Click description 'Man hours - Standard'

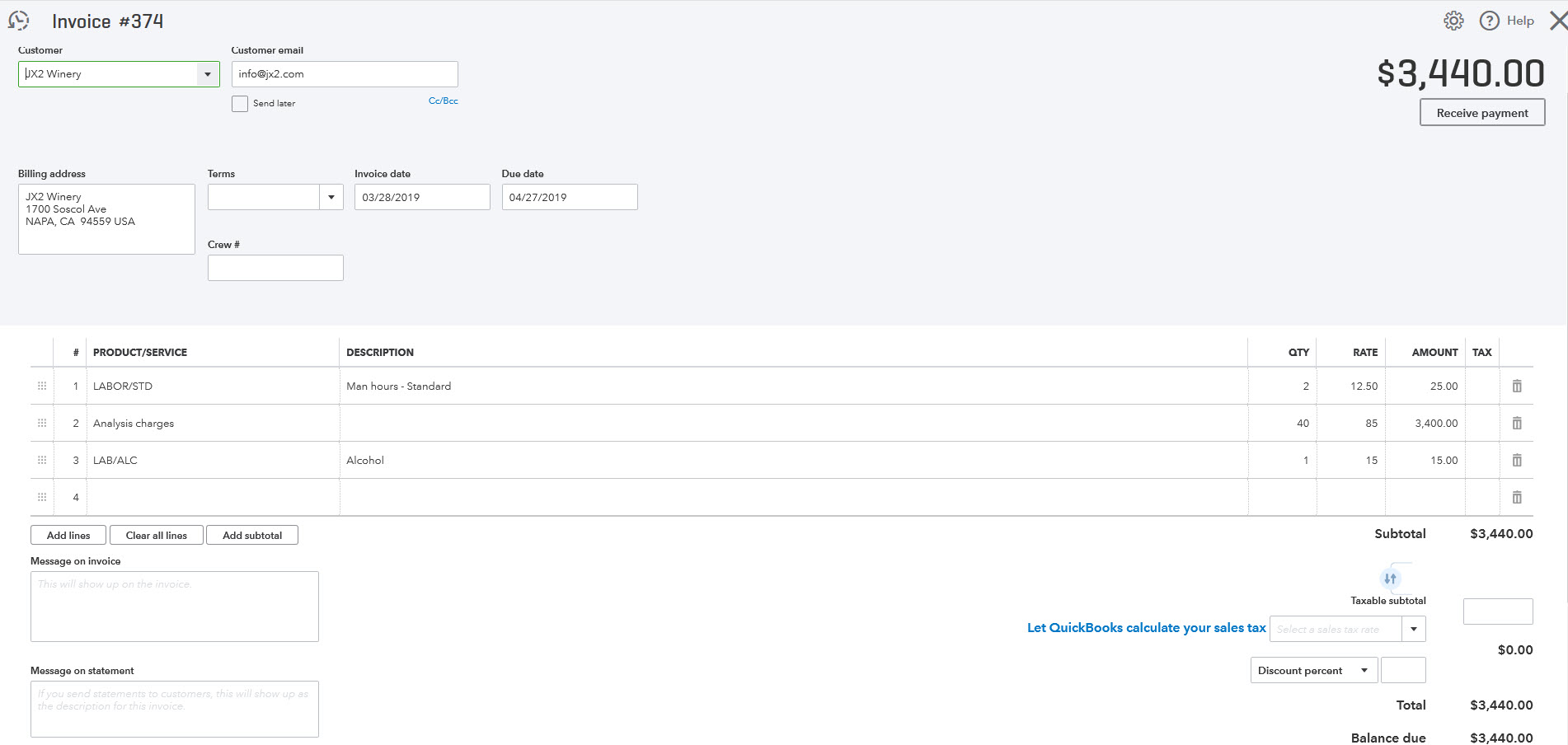pos(398,386)
